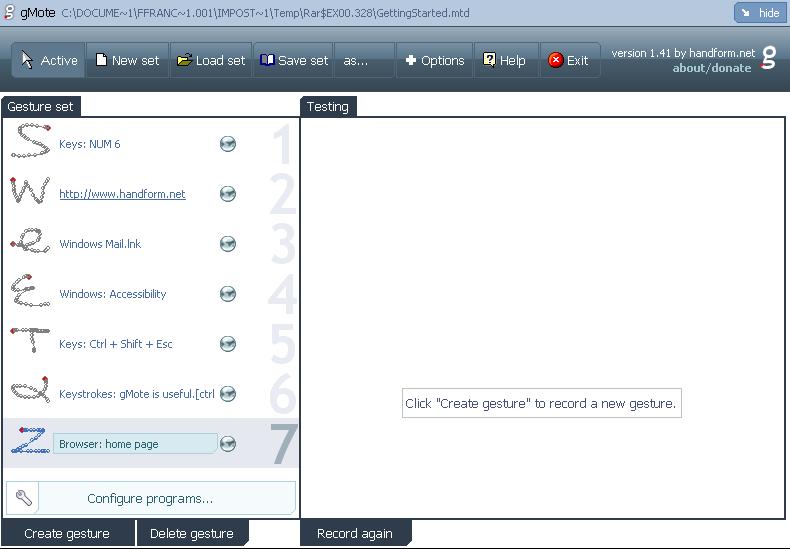The height and width of the screenshot is (549, 790).
Task: Click the Record again button
Action: (x=354, y=533)
